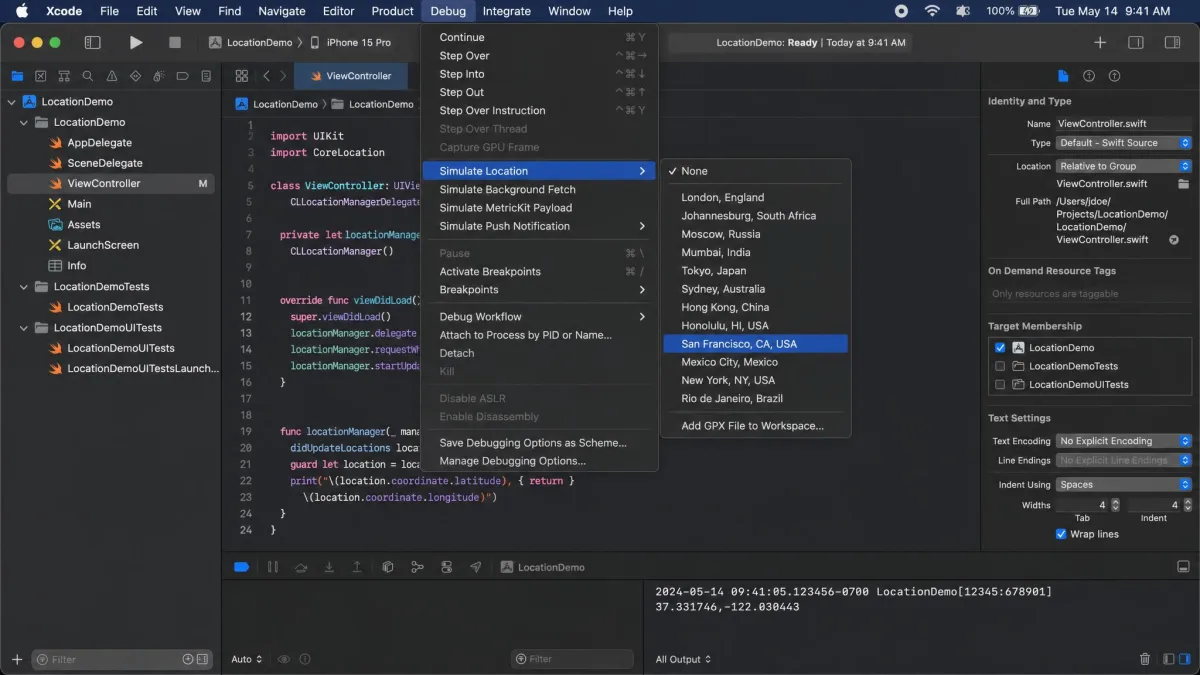This screenshot has width=1200, height=675.
Task: Open the Location dropdown showing Relative to Group
Action: click(x=1124, y=166)
